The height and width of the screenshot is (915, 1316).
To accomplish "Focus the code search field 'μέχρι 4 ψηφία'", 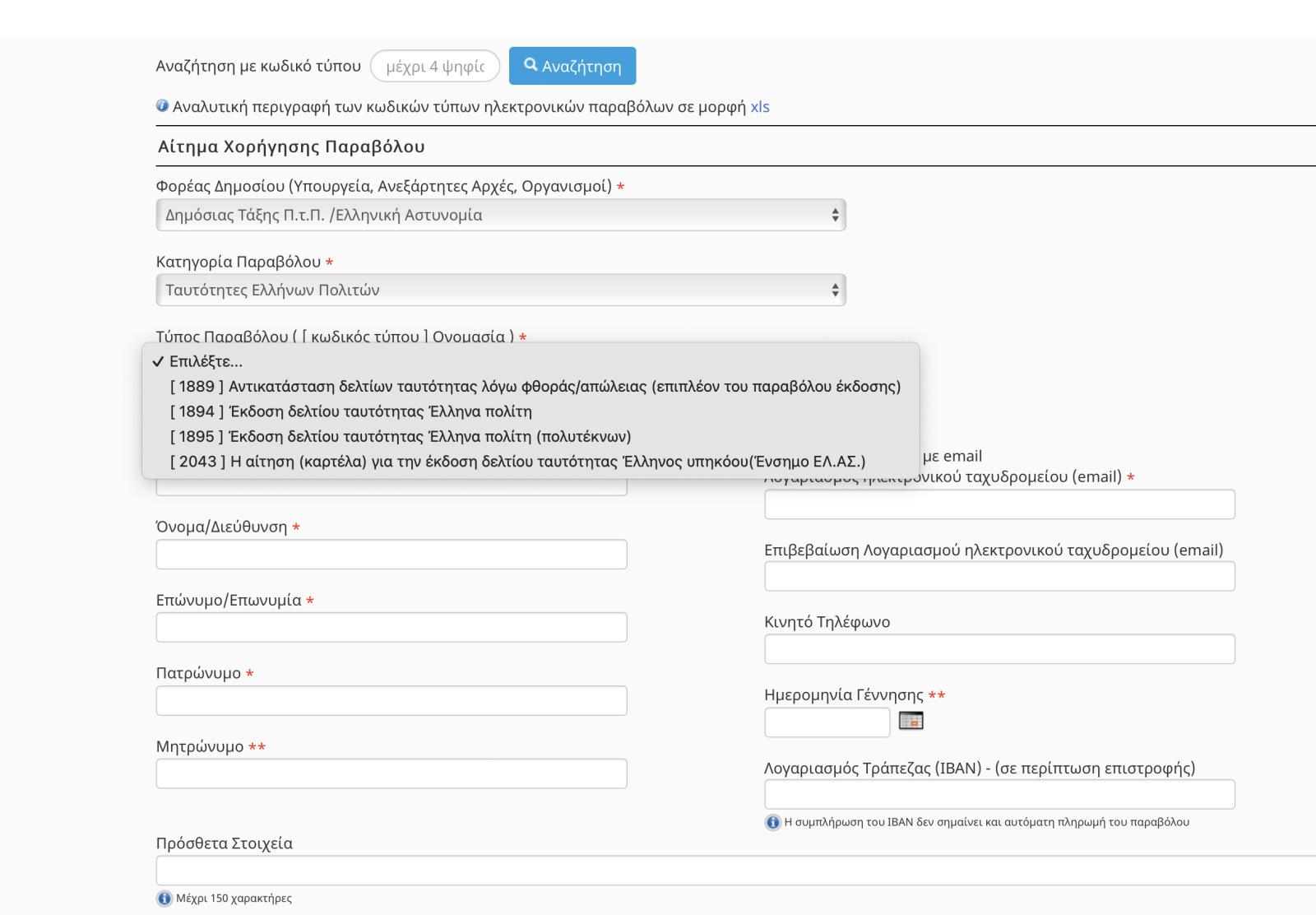I will [x=435, y=66].
